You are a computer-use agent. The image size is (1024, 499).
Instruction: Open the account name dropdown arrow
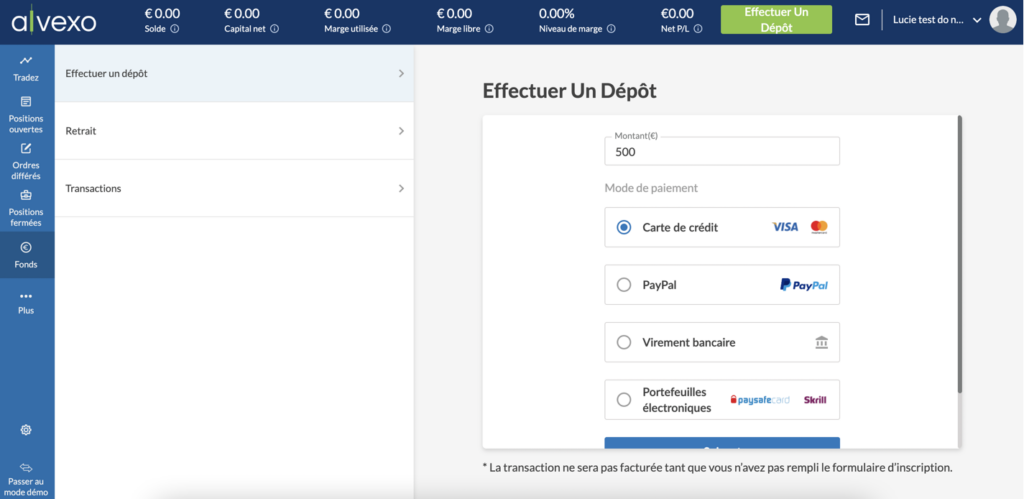977,20
